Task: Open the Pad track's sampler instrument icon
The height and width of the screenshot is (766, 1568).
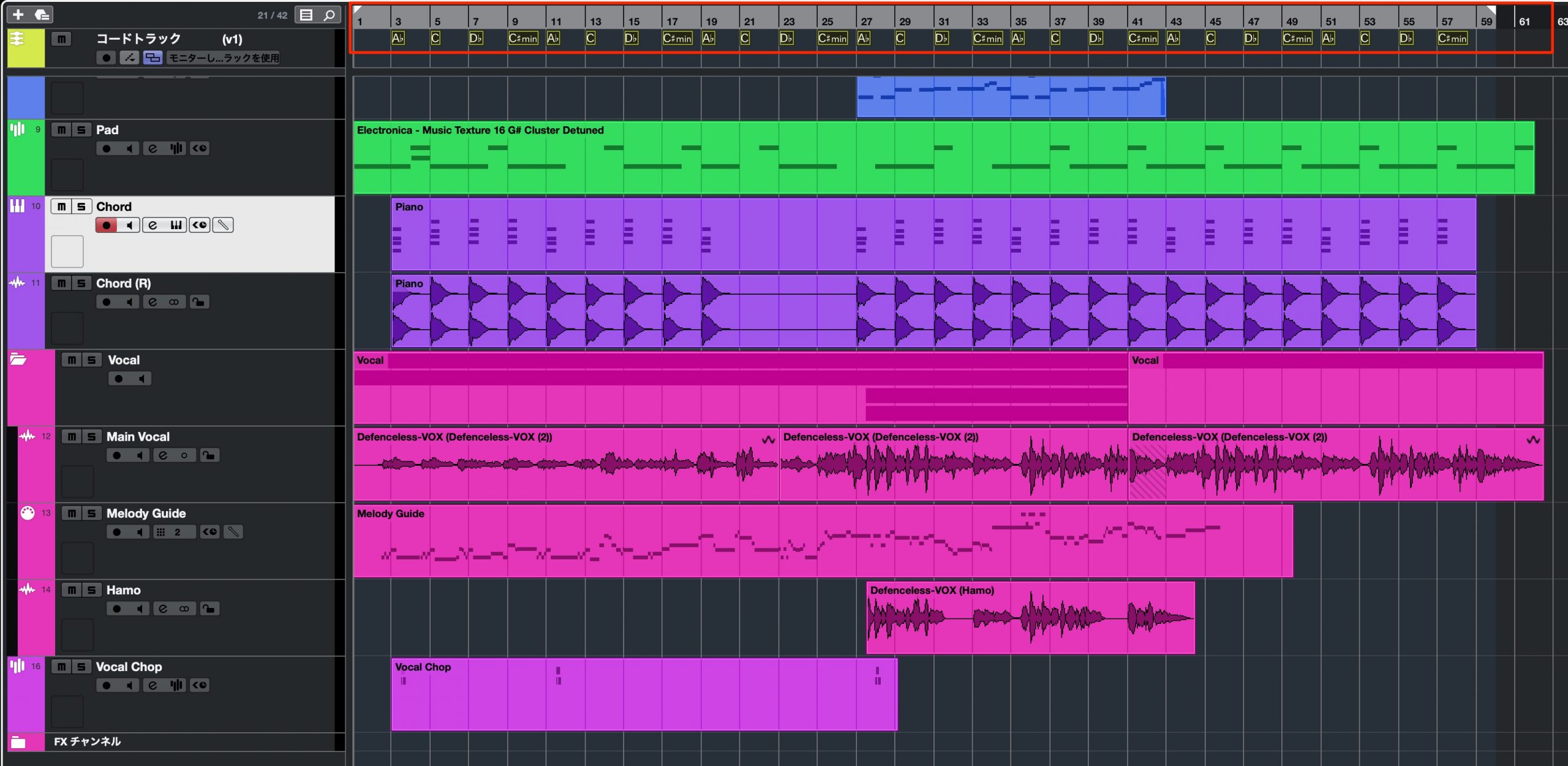Action: pos(176,148)
